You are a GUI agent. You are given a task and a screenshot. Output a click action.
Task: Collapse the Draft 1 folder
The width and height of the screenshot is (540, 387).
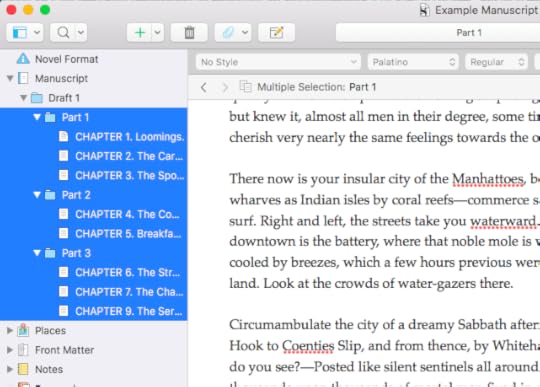(x=23, y=98)
